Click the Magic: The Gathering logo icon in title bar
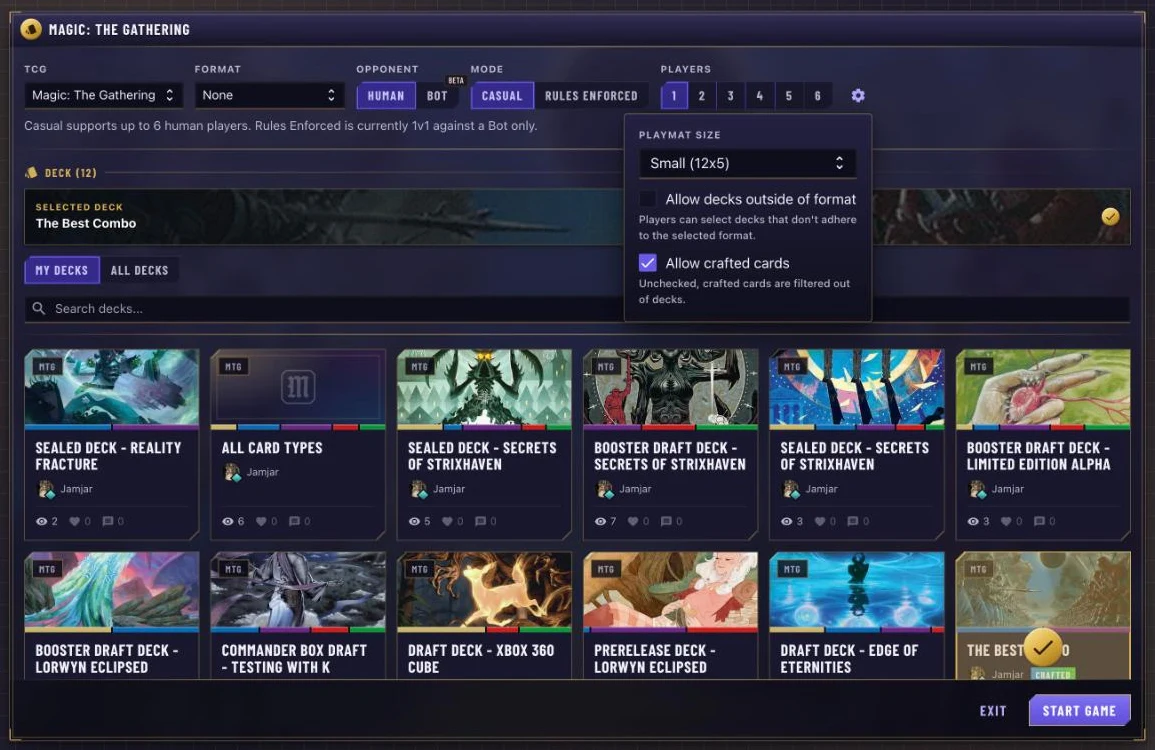The width and height of the screenshot is (1155, 750). point(31,29)
